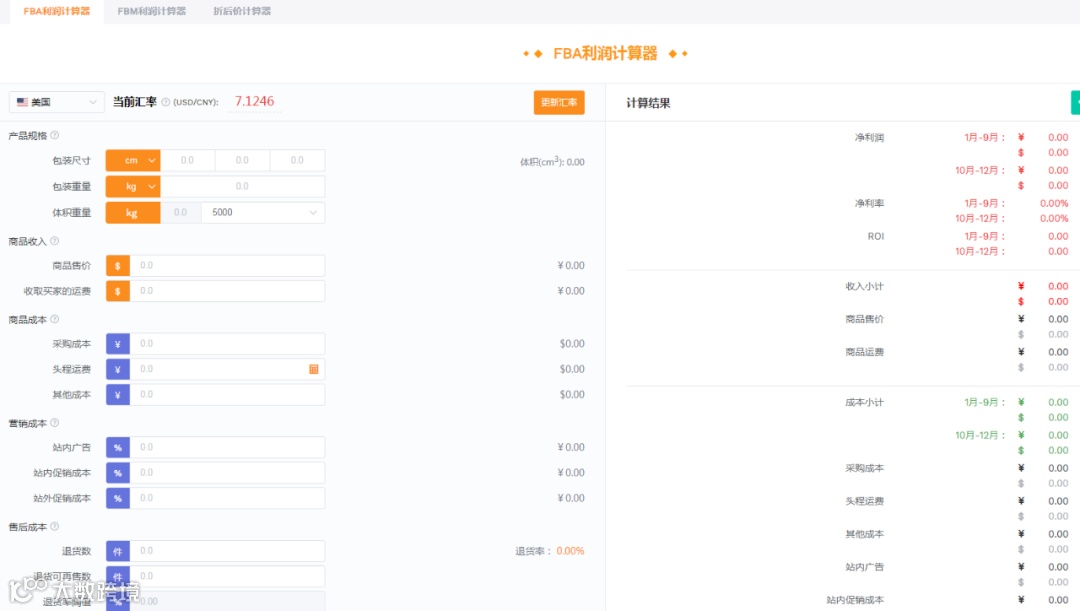Open the kg unit dropdown for 包装重量
Screen dimensions: 1080x611
[x=133, y=187]
